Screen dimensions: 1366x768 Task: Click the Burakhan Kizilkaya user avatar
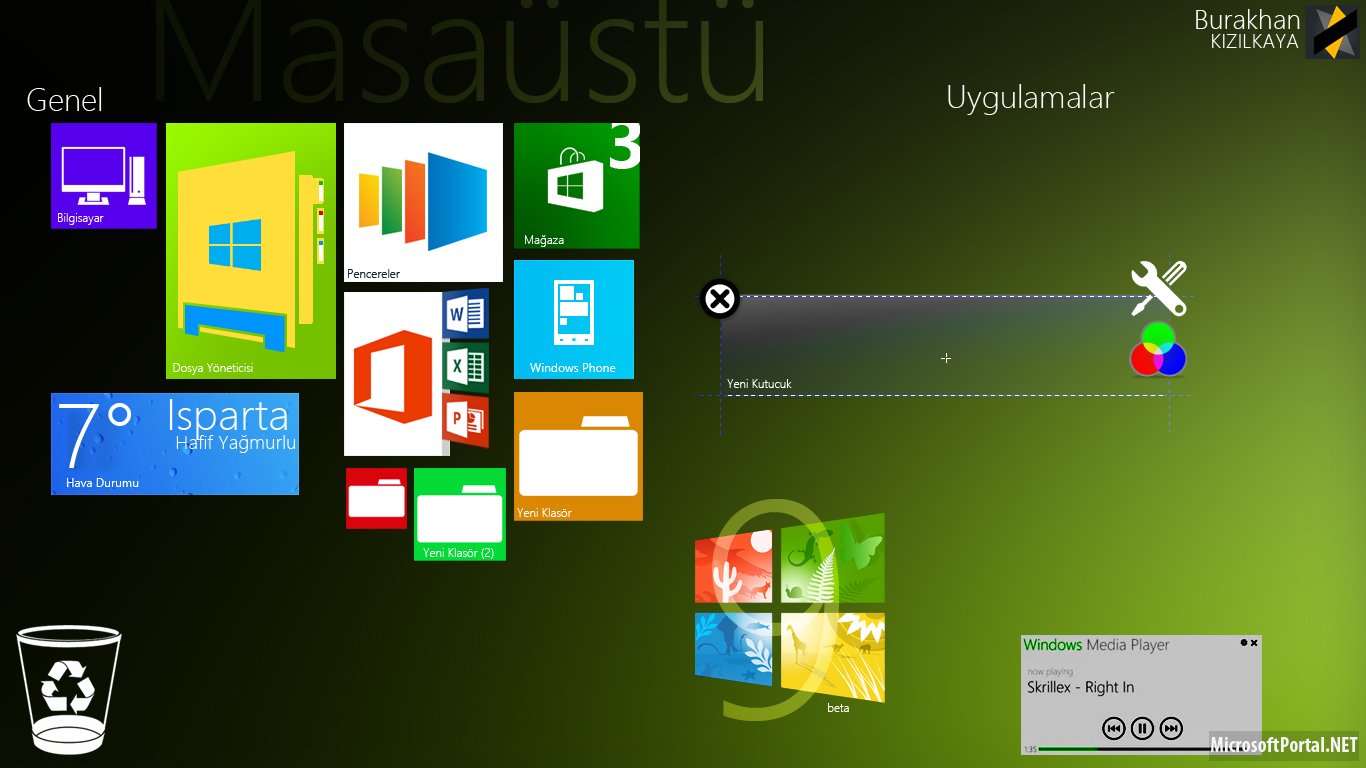[1332, 32]
